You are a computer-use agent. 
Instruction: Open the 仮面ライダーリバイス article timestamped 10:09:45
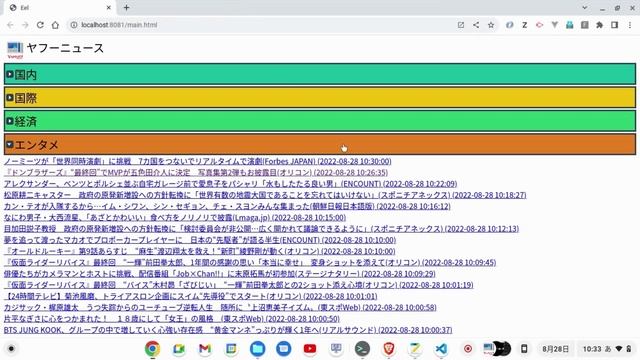(250, 262)
